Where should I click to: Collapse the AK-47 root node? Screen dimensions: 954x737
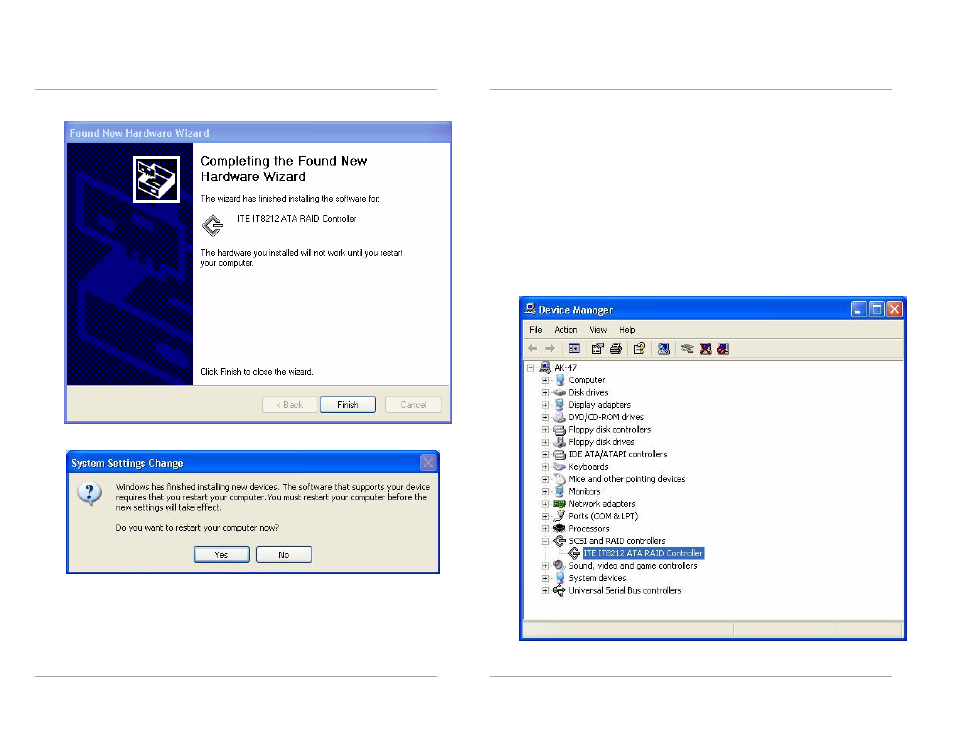(x=531, y=368)
